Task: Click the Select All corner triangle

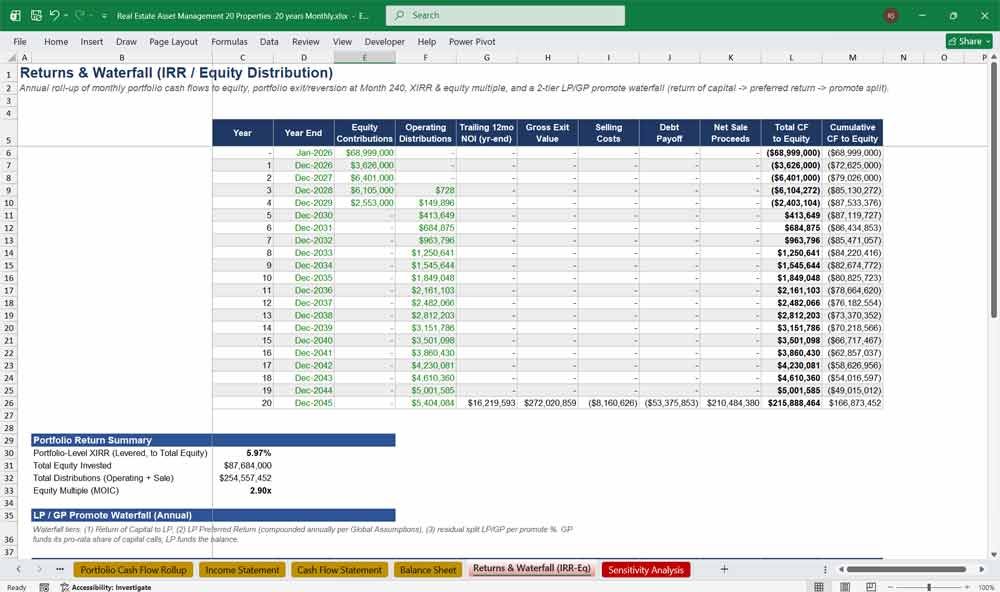Action: click(10, 57)
